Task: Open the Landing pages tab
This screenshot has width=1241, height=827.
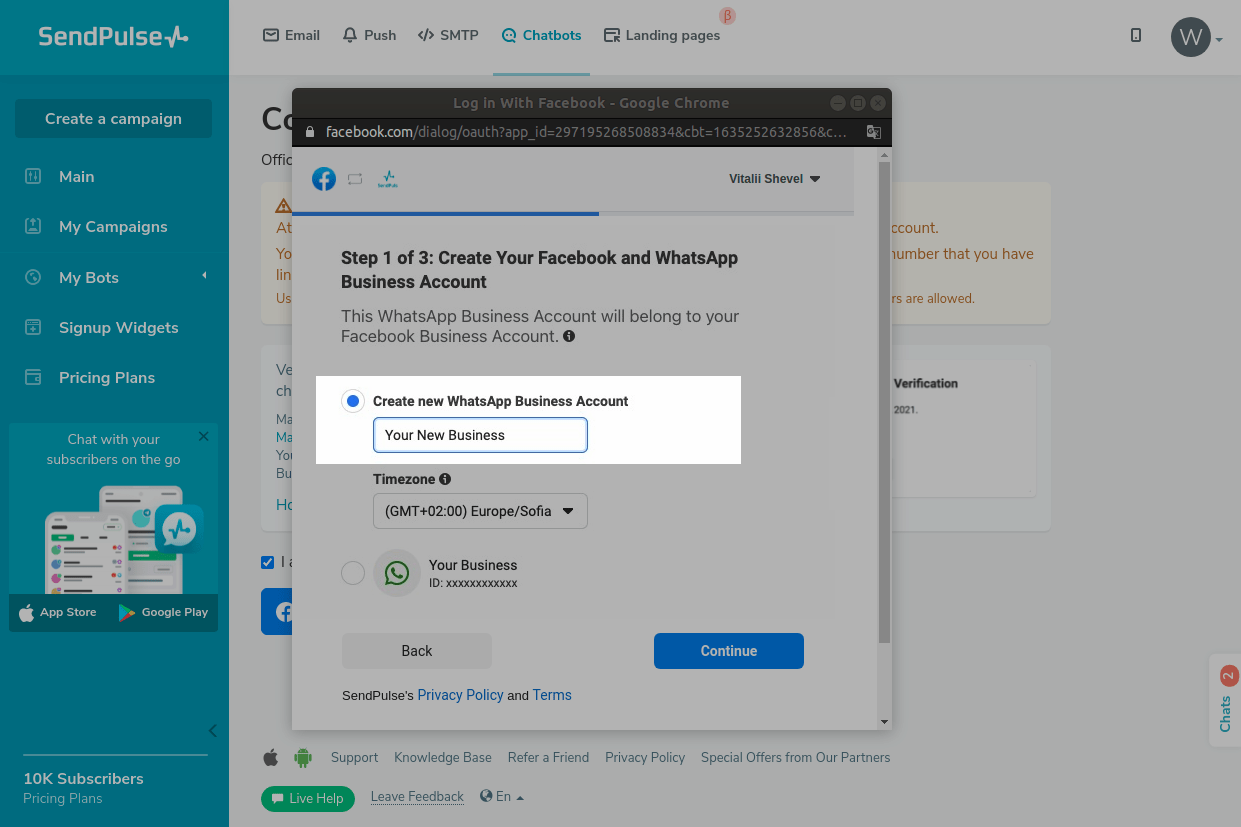Action: [662, 35]
